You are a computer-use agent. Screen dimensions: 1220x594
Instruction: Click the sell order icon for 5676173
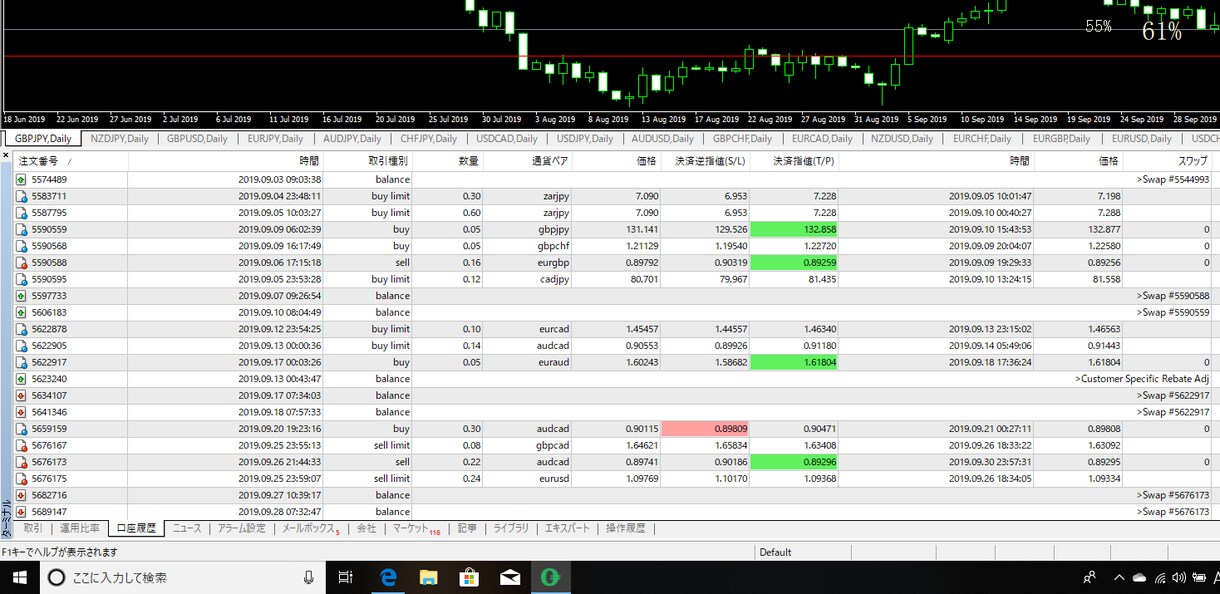click(22, 462)
